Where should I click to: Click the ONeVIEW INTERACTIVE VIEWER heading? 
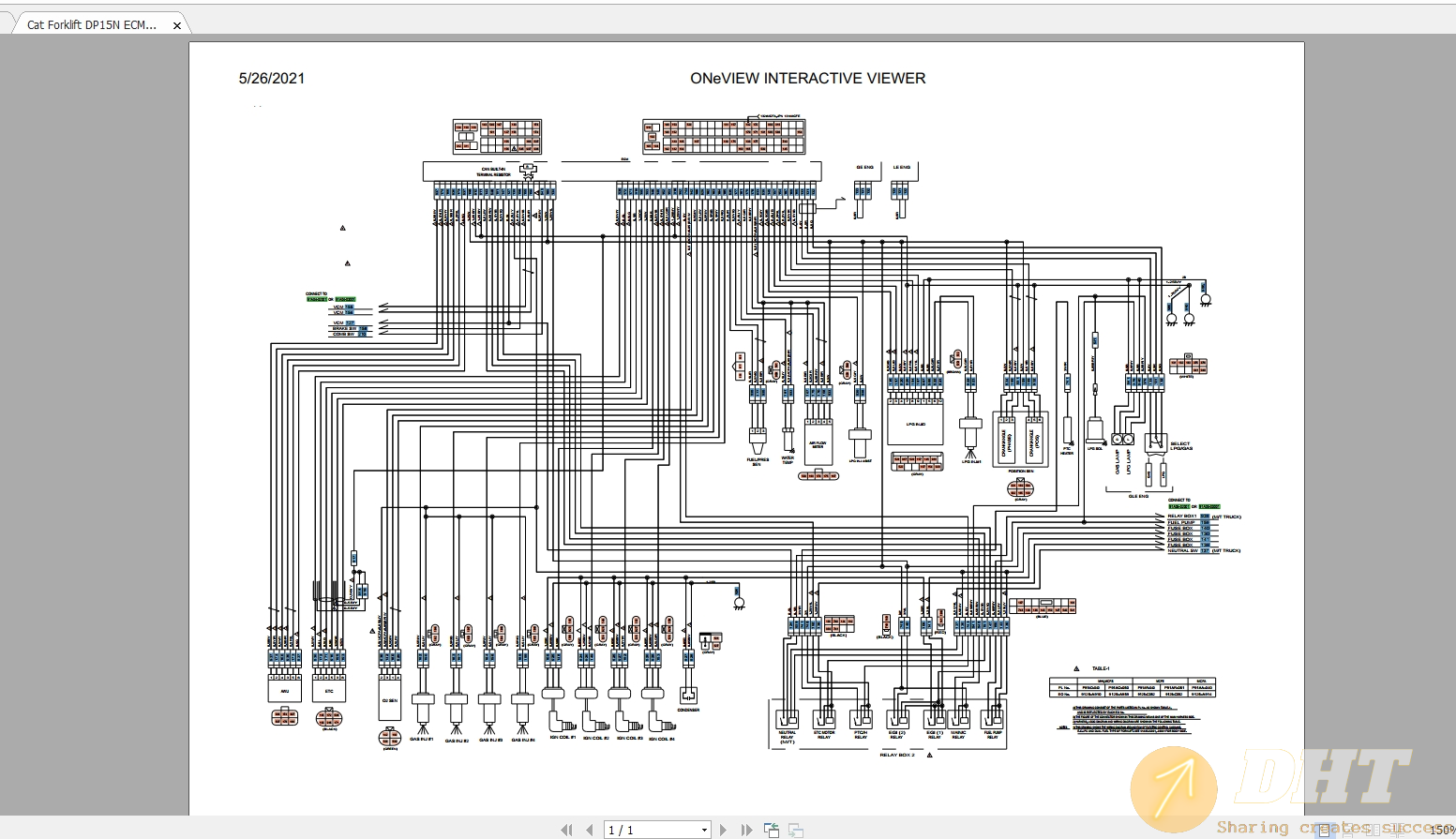click(808, 79)
